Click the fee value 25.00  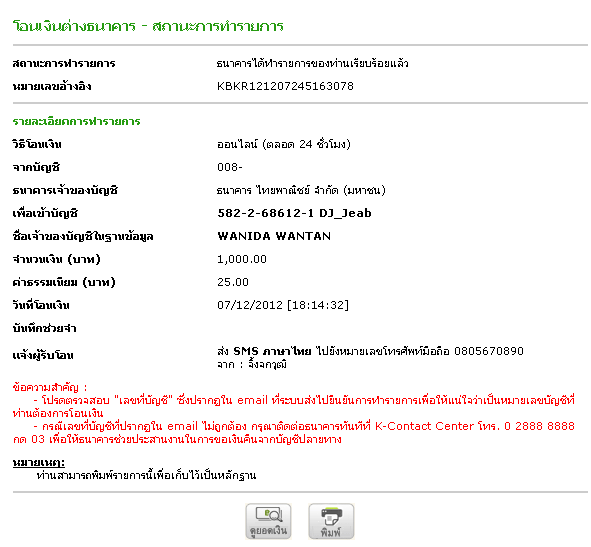click(x=233, y=282)
